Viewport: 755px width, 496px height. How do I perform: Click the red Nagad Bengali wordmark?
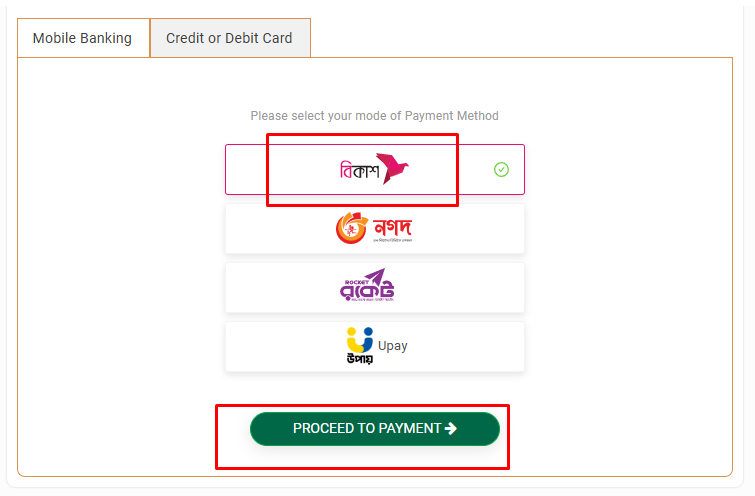tap(392, 227)
